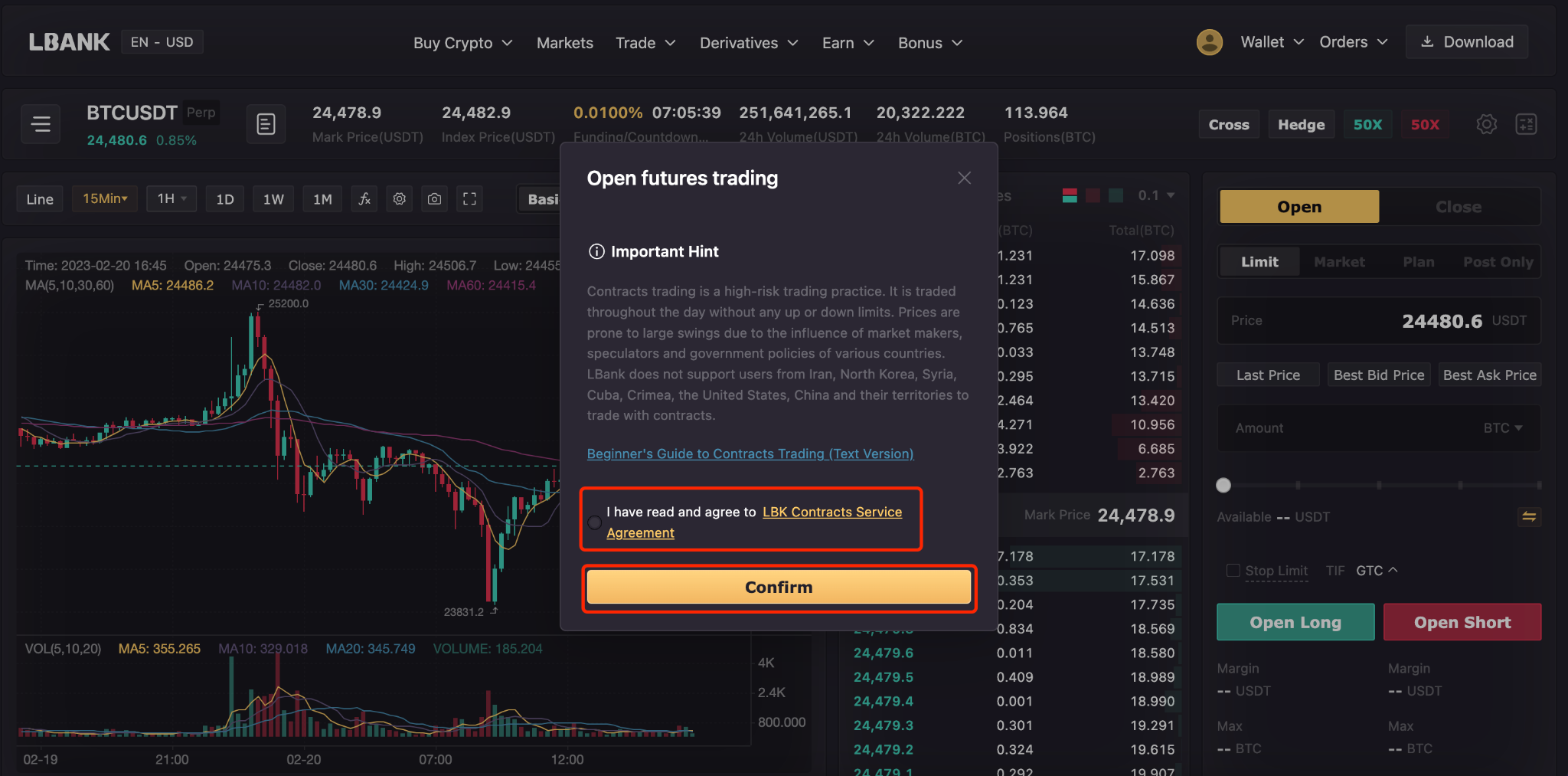1568x776 pixels.
Task: Select the Market order type tab
Action: click(1339, 262)
